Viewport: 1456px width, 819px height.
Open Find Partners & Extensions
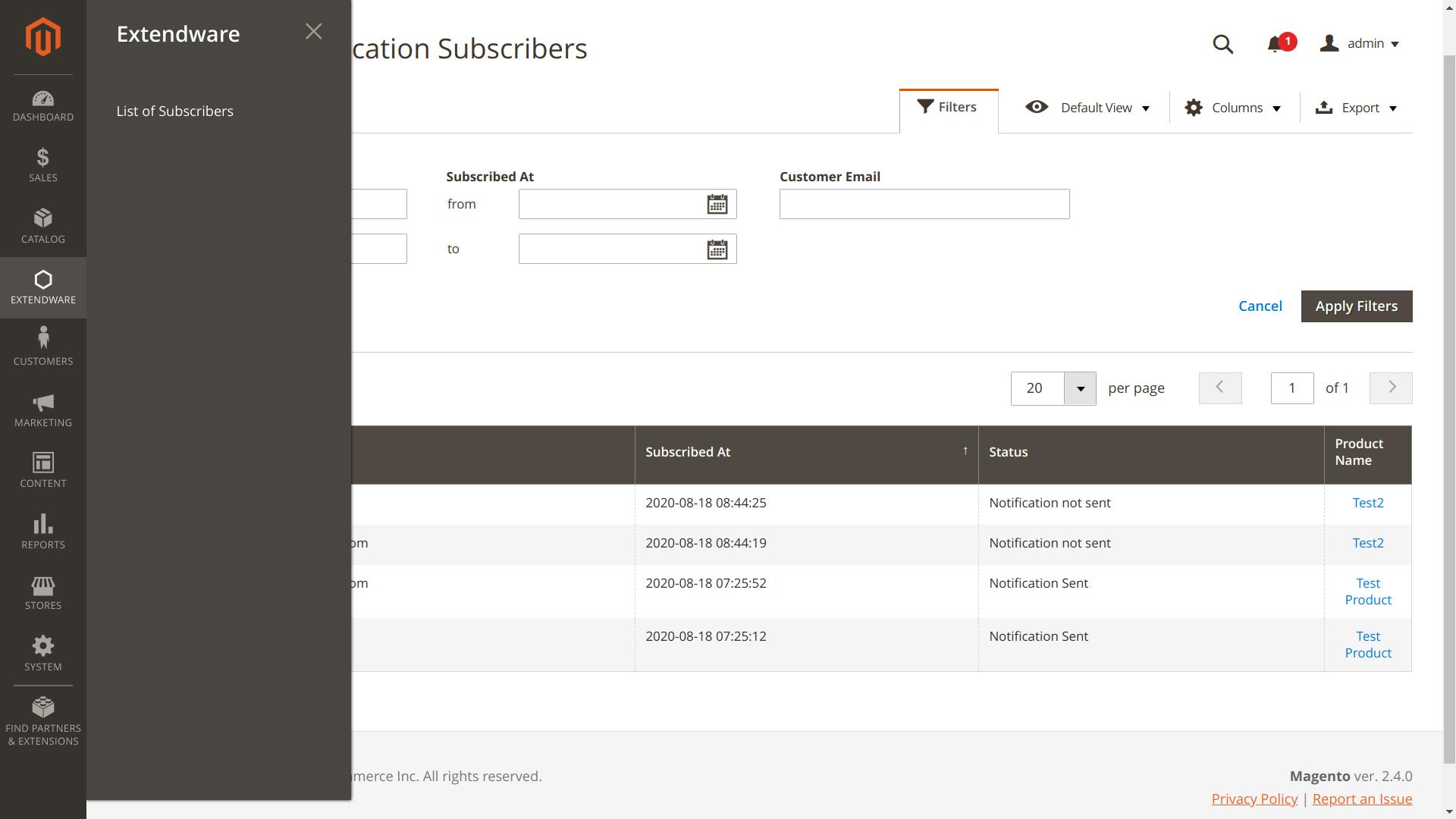[43, 721]
